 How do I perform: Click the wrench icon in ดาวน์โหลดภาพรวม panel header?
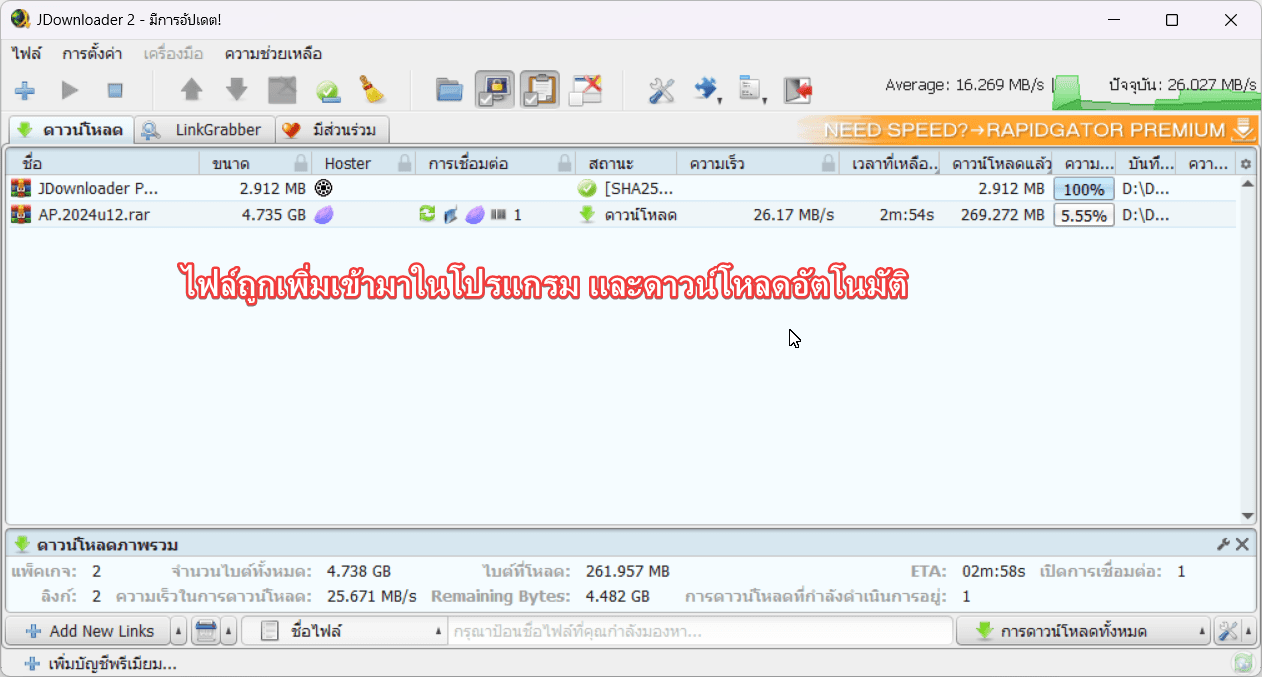pos(1223,545)
